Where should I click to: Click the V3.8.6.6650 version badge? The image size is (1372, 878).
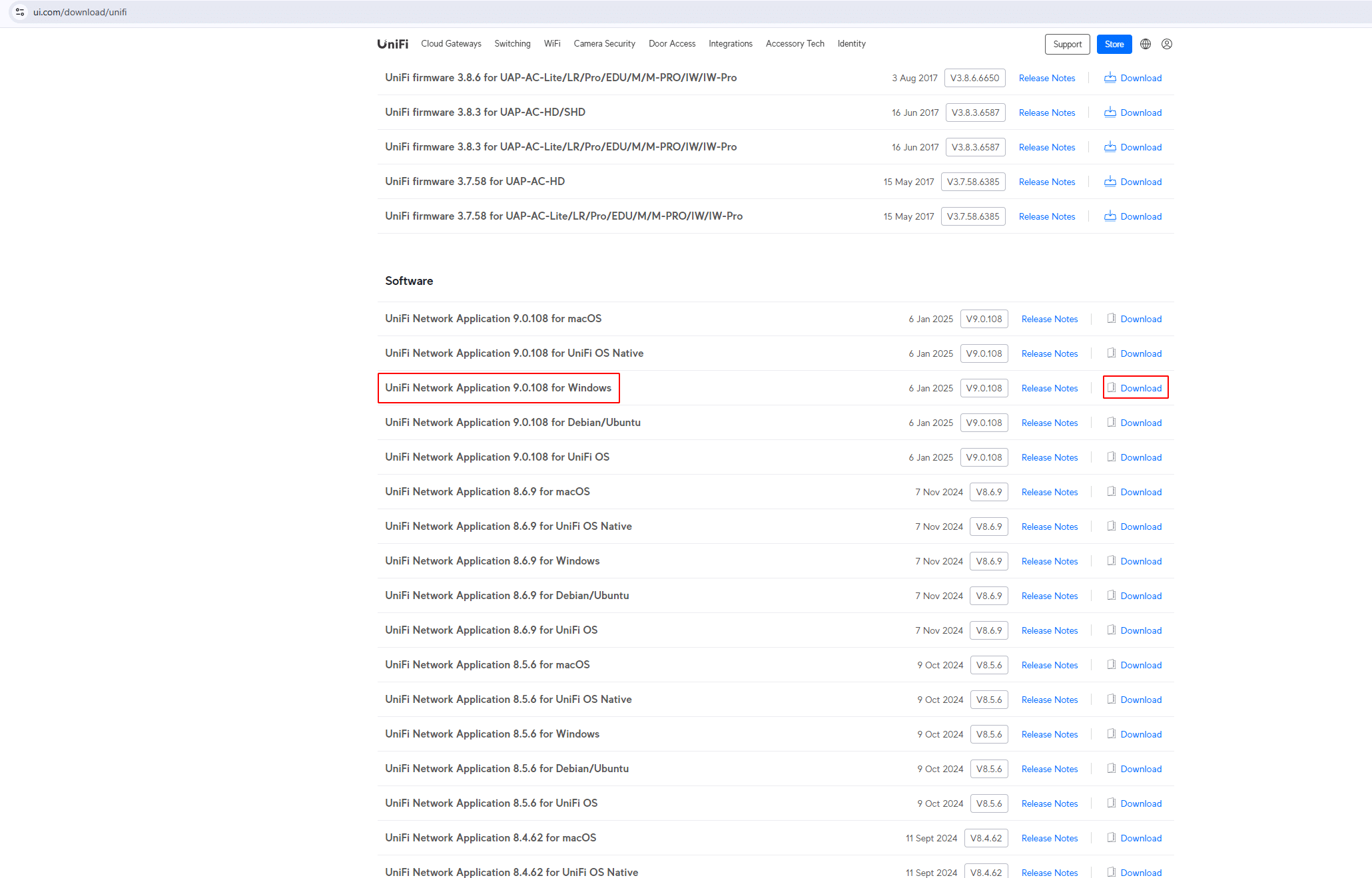[974, 78]
